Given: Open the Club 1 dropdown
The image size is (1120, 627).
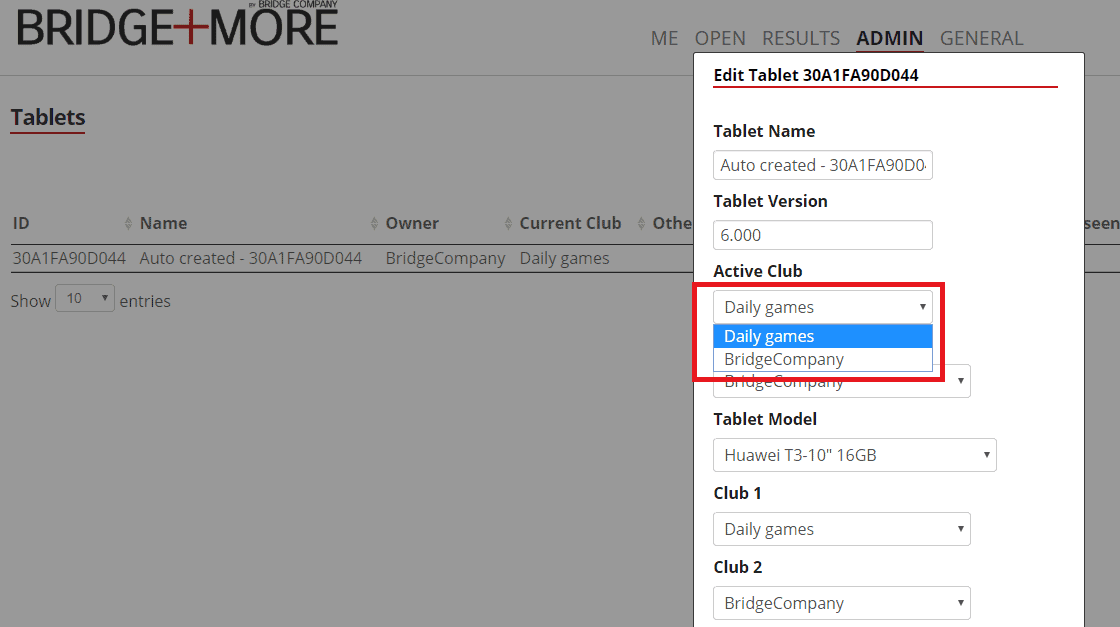Looking at the screenshot, I should pos(841,529).
